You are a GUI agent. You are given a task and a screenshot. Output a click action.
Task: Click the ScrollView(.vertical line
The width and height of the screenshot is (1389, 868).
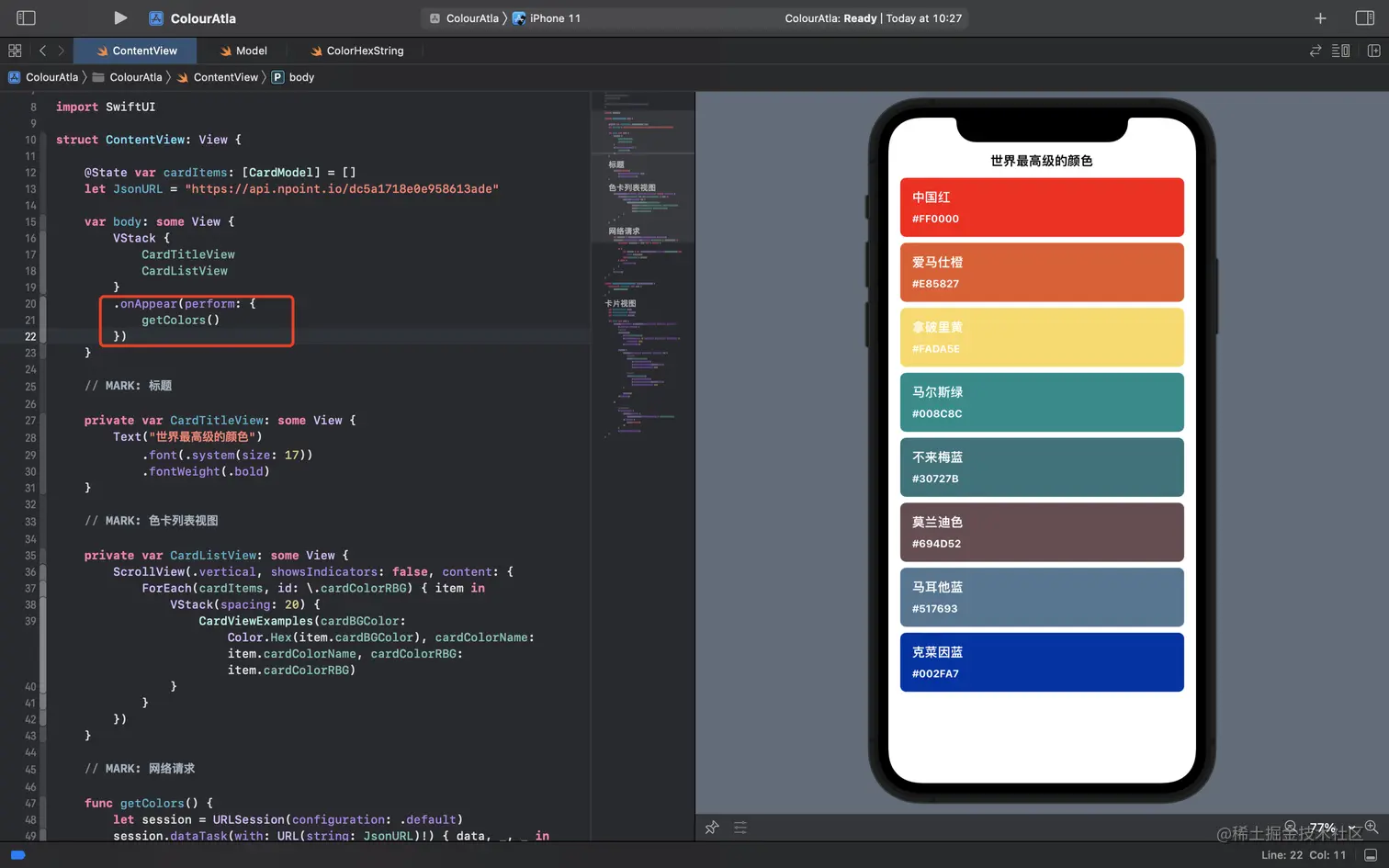coord(313,571)
